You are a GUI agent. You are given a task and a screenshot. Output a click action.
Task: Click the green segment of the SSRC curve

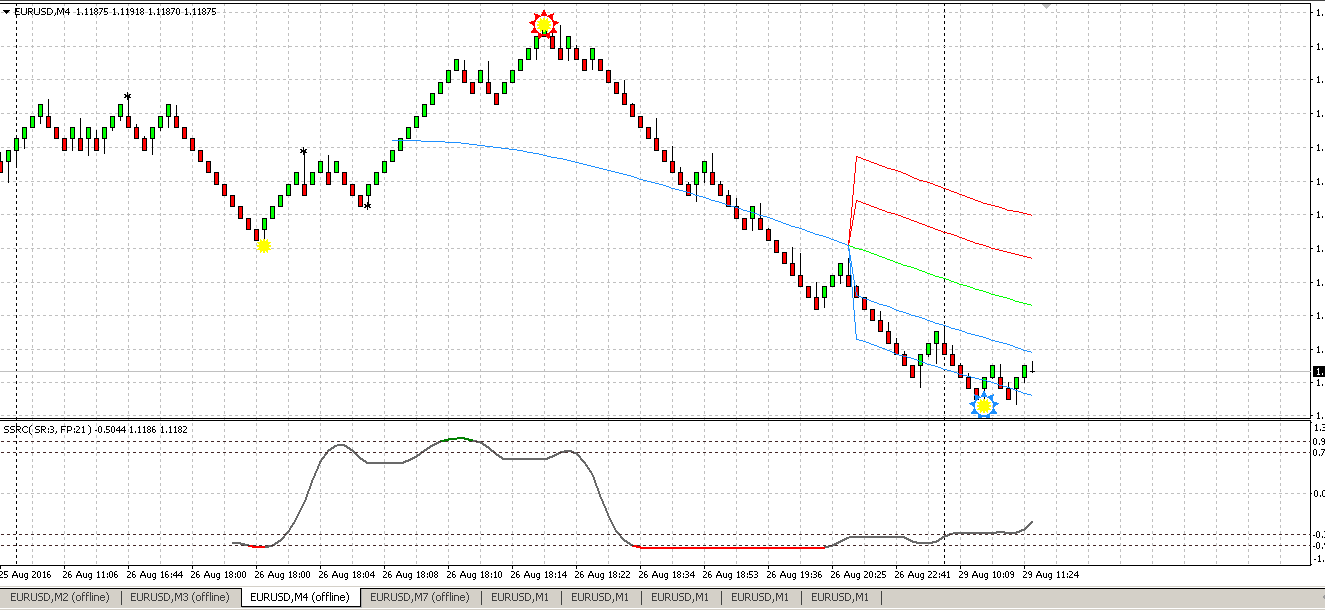click(460, 439)
